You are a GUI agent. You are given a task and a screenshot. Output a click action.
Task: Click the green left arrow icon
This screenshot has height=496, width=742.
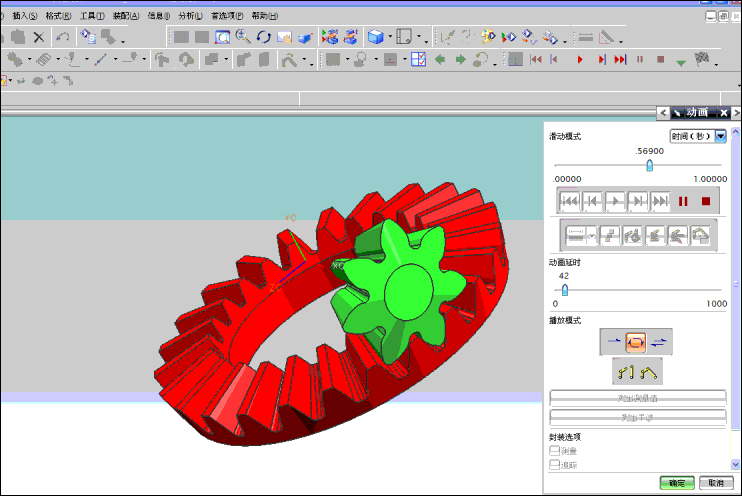click(440, 59)
